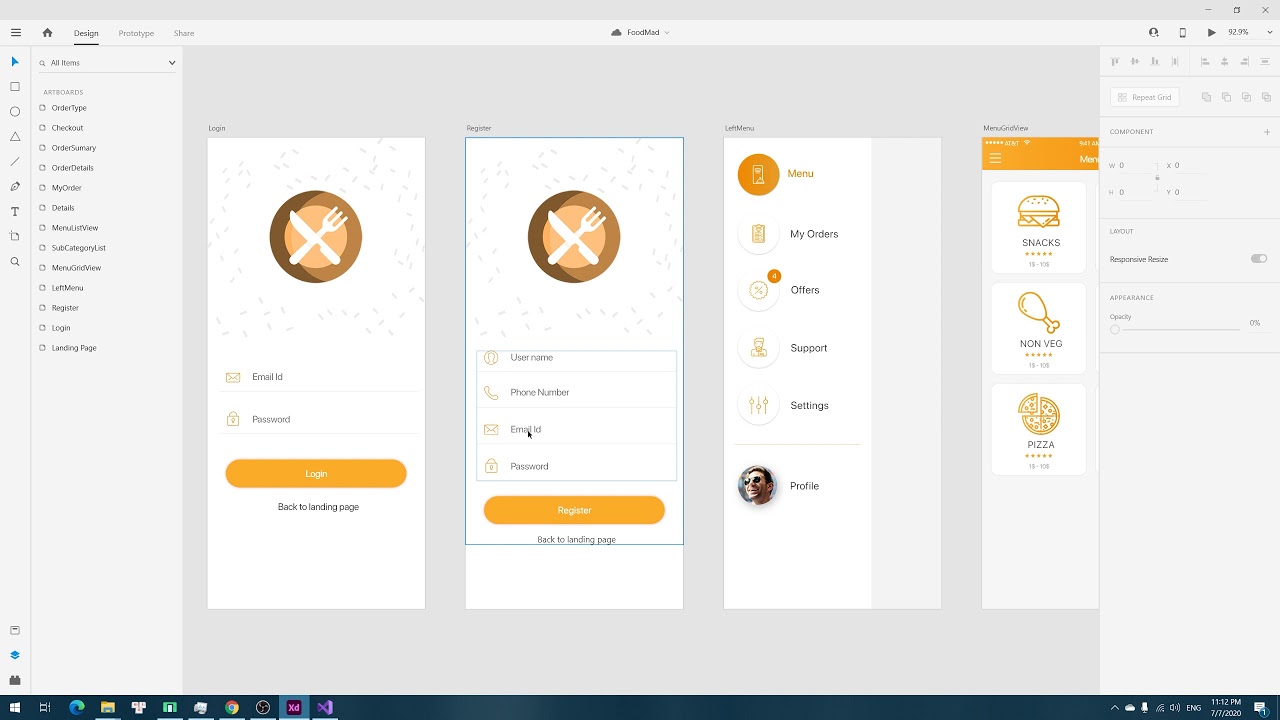
Task: Click the orange Register button on artboard
Action: [574, 510]
